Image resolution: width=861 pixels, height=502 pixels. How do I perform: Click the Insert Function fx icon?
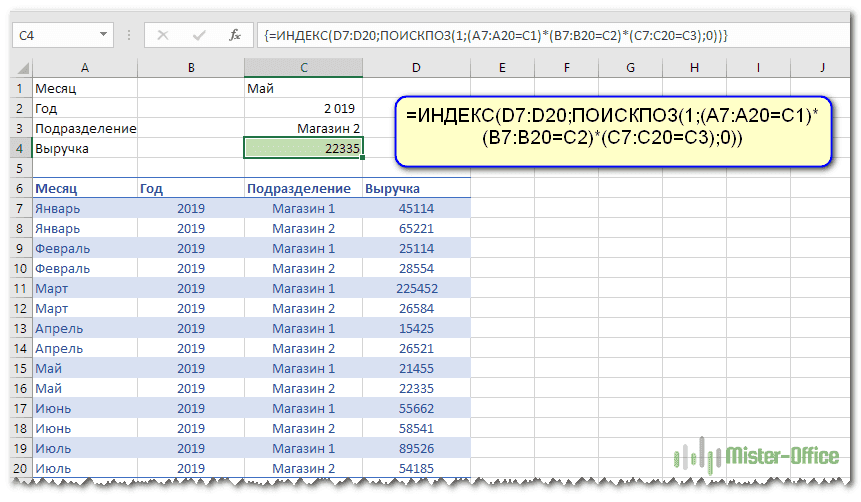[234, 35]
